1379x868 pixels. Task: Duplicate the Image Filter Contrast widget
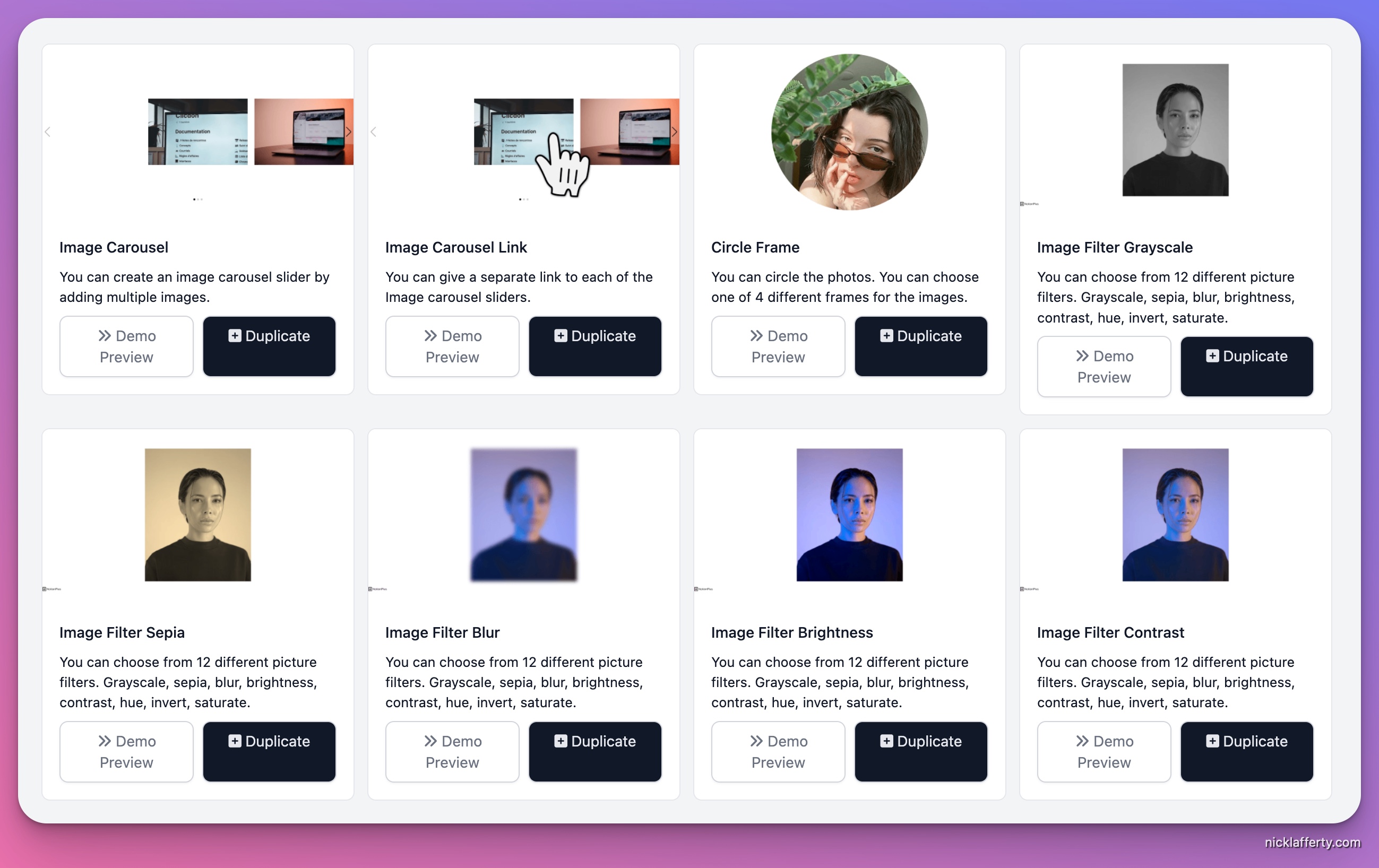1247,752
